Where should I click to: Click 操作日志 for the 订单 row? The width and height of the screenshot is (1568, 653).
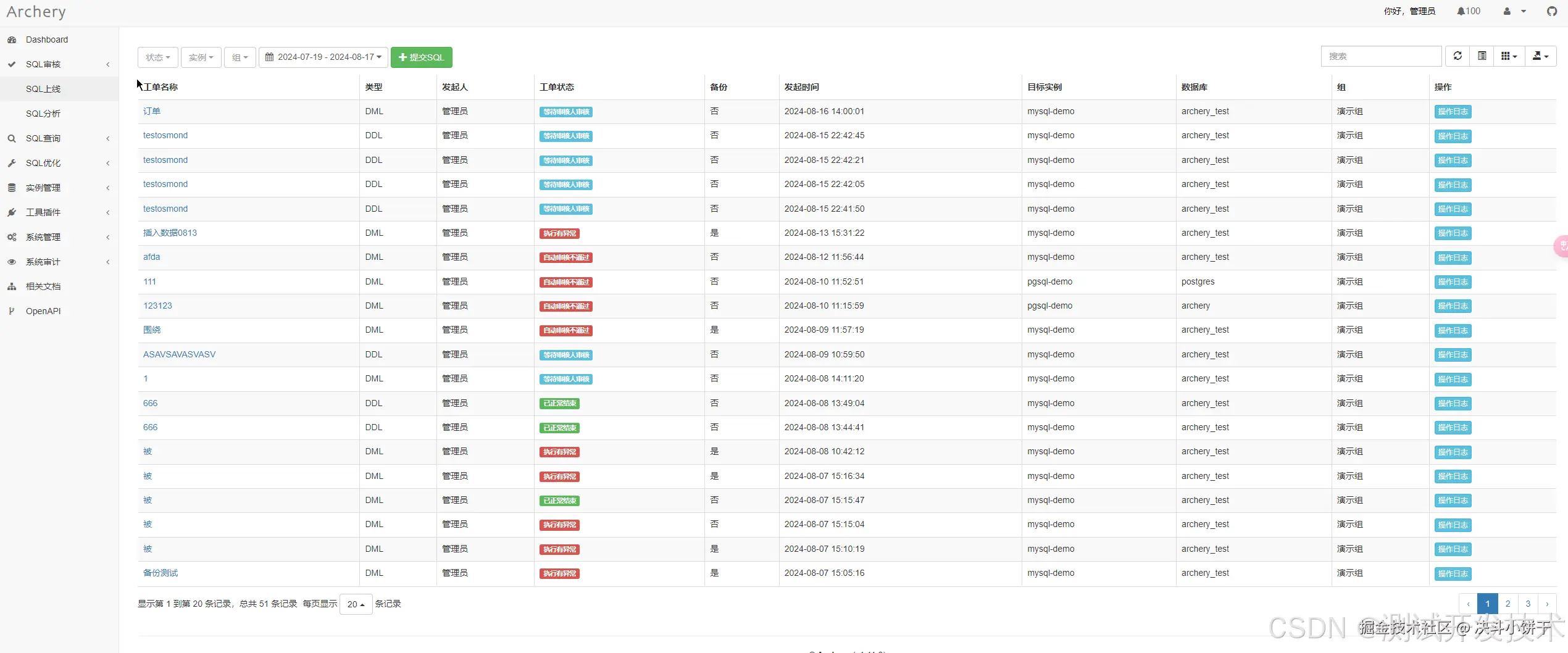pos(1453,112)
